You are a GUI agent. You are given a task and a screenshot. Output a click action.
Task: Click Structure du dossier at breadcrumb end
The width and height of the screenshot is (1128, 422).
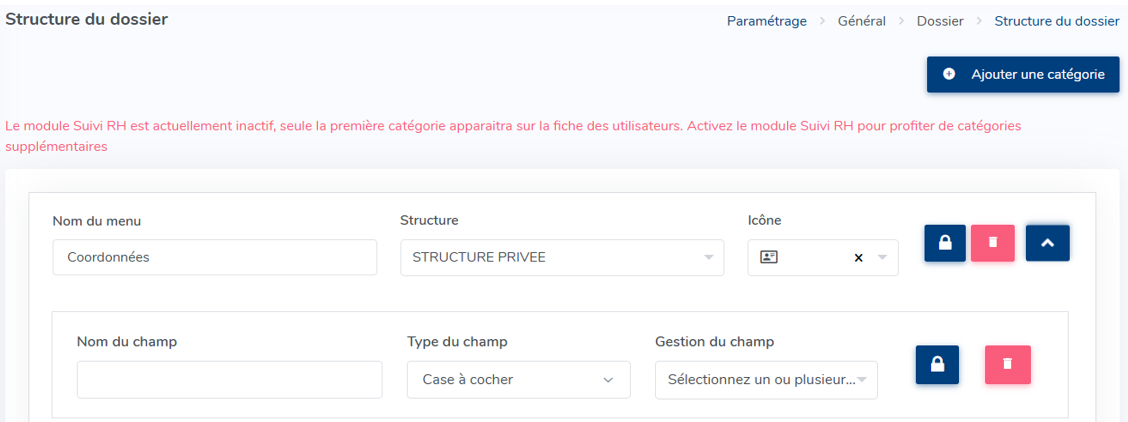(1056, 21)
